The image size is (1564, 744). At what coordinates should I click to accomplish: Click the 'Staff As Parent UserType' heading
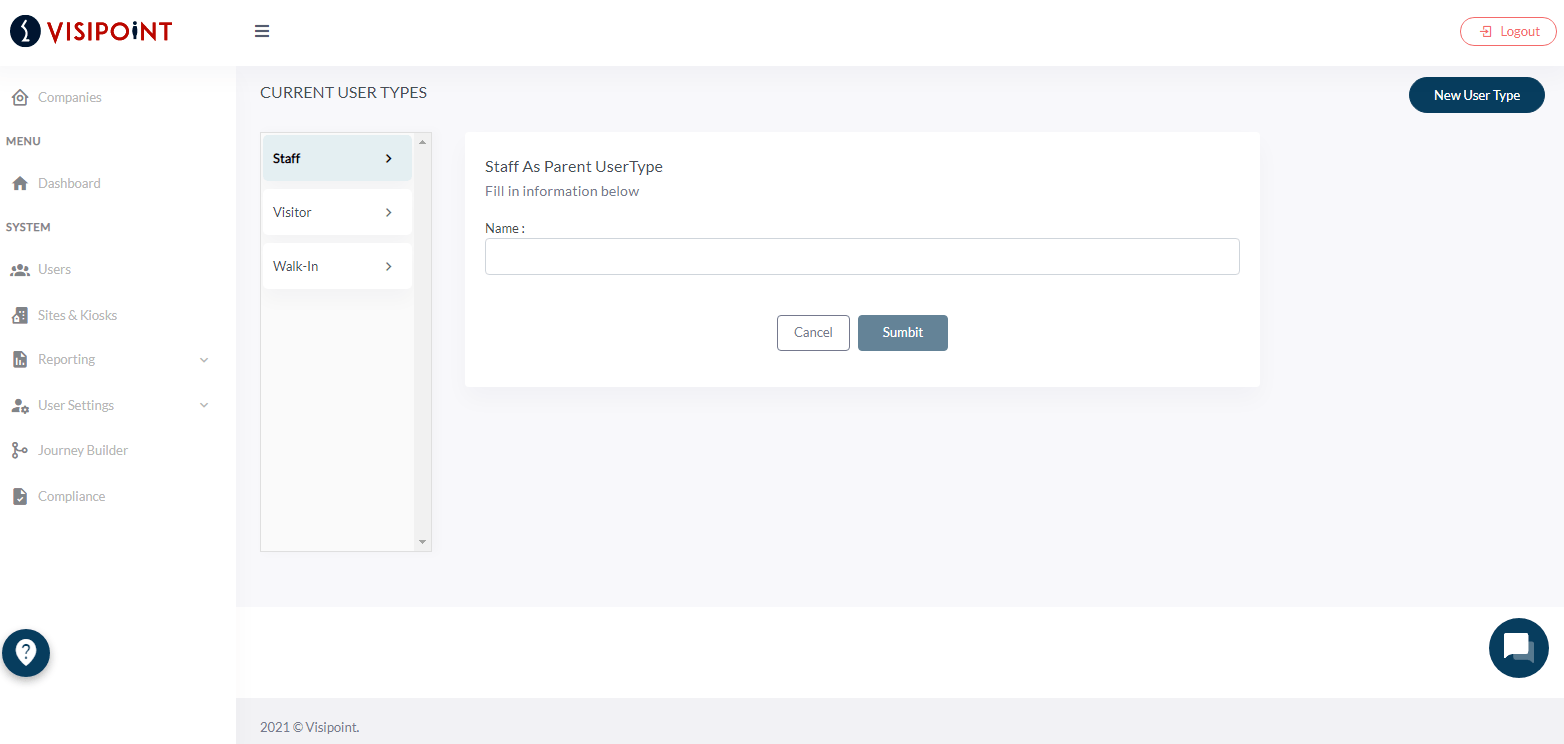[x=574, y=167]
